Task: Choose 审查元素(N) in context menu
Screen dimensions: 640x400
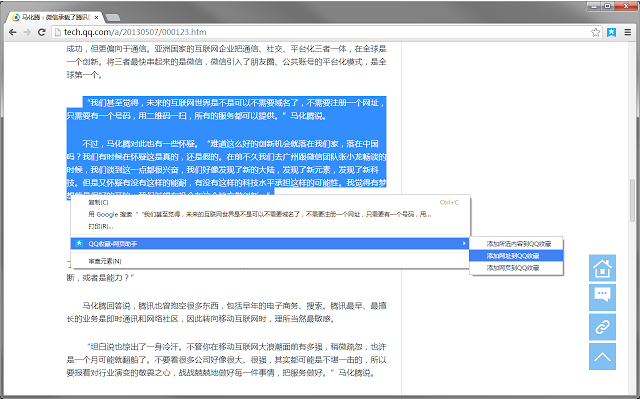Action: pyautogui.click(x=270, y=261)
